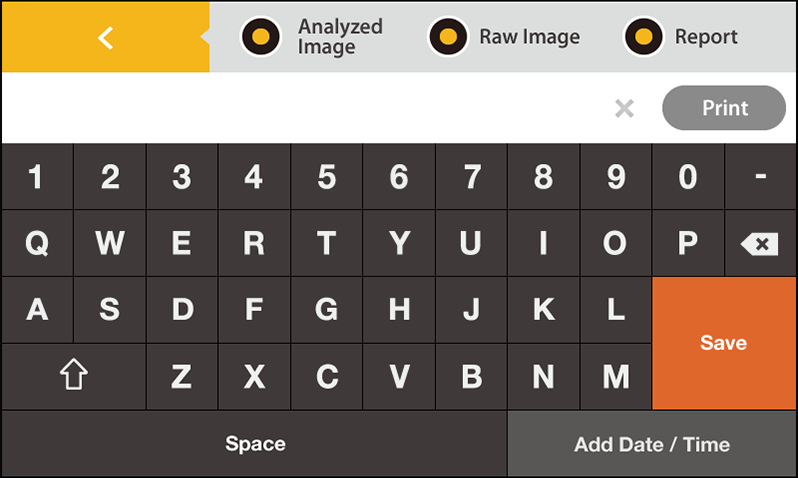
Task: Tap the letter M key
Action: coord(616,377)
